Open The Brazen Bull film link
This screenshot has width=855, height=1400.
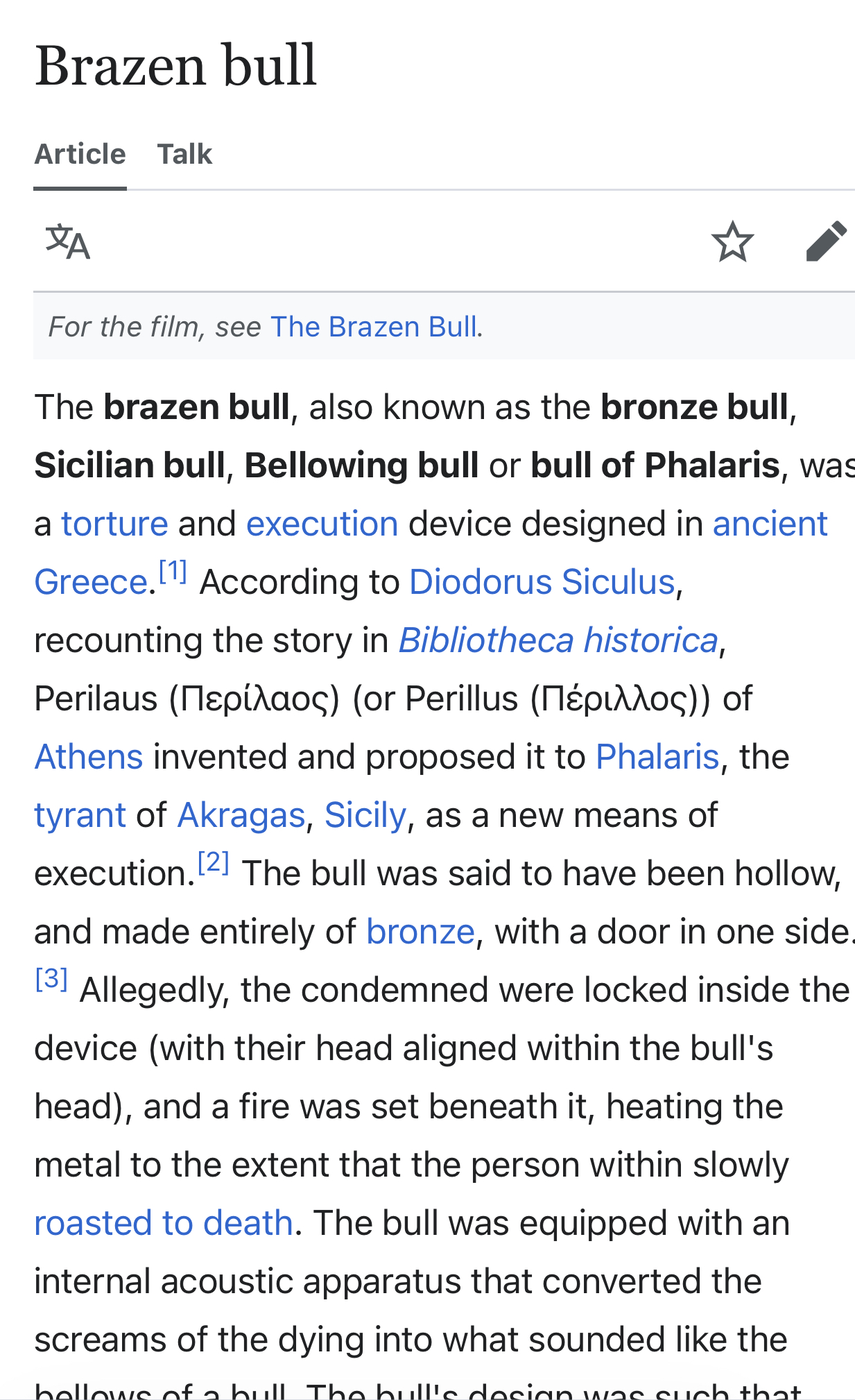point(374,327)
